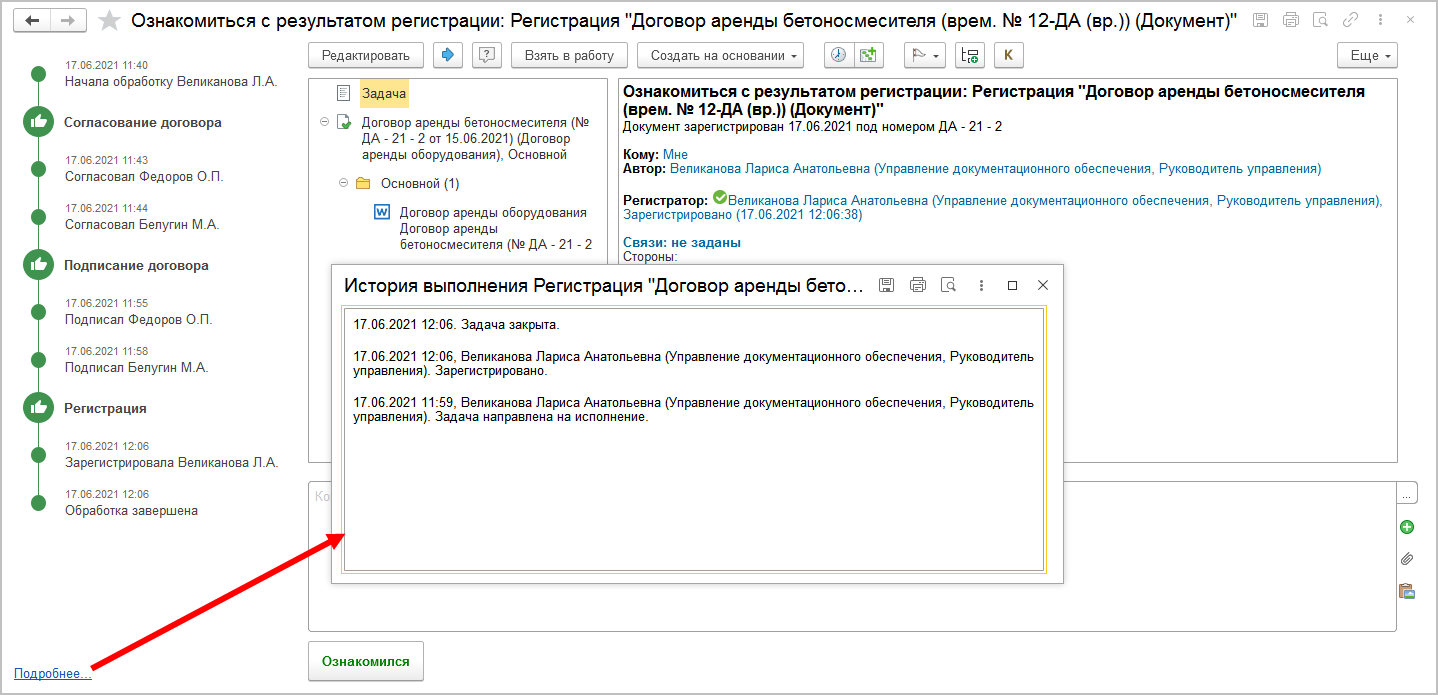Click the Зарегистрировано history entry
This screenshot has width=1438, height=695.
tap(693, 363)
